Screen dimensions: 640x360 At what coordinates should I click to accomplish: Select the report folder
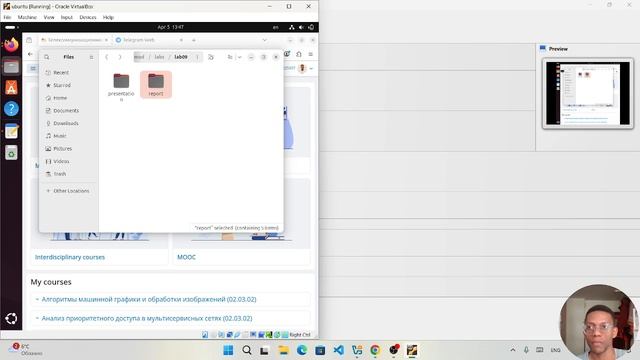click(156, 84)
